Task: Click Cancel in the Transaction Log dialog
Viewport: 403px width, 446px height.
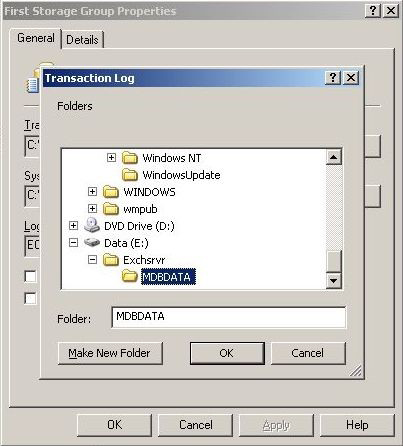Action: click(x=308, y=353)
